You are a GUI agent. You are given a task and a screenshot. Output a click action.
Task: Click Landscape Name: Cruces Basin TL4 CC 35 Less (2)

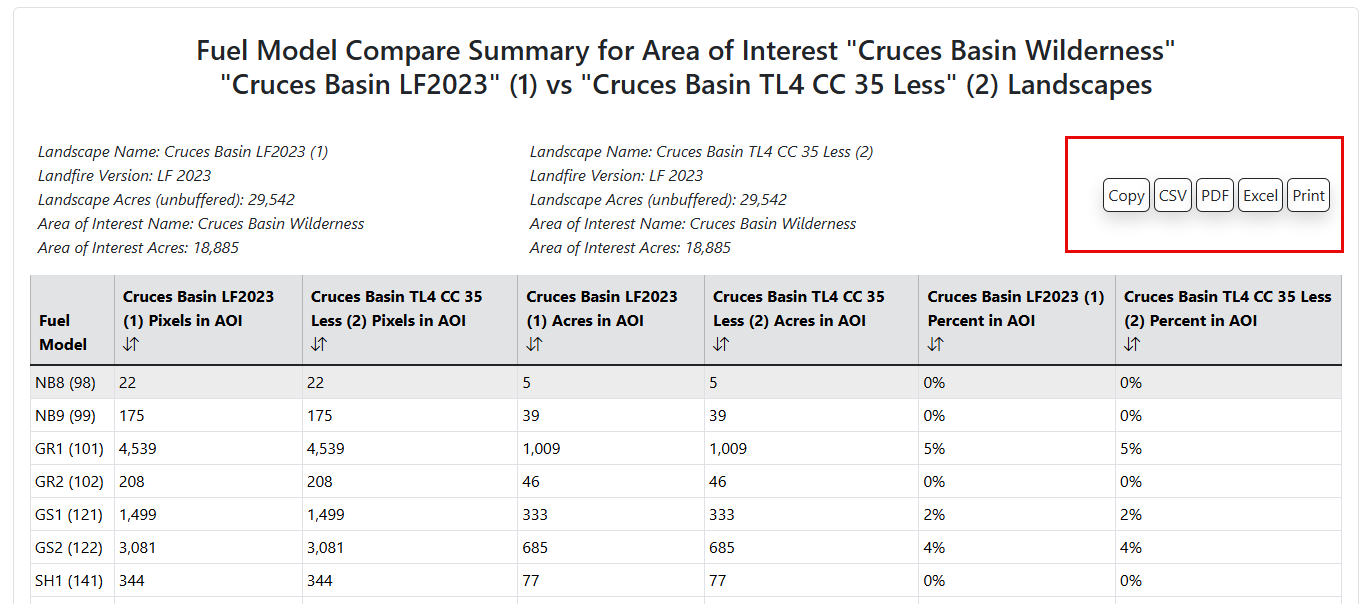click(x=702, y=152)
